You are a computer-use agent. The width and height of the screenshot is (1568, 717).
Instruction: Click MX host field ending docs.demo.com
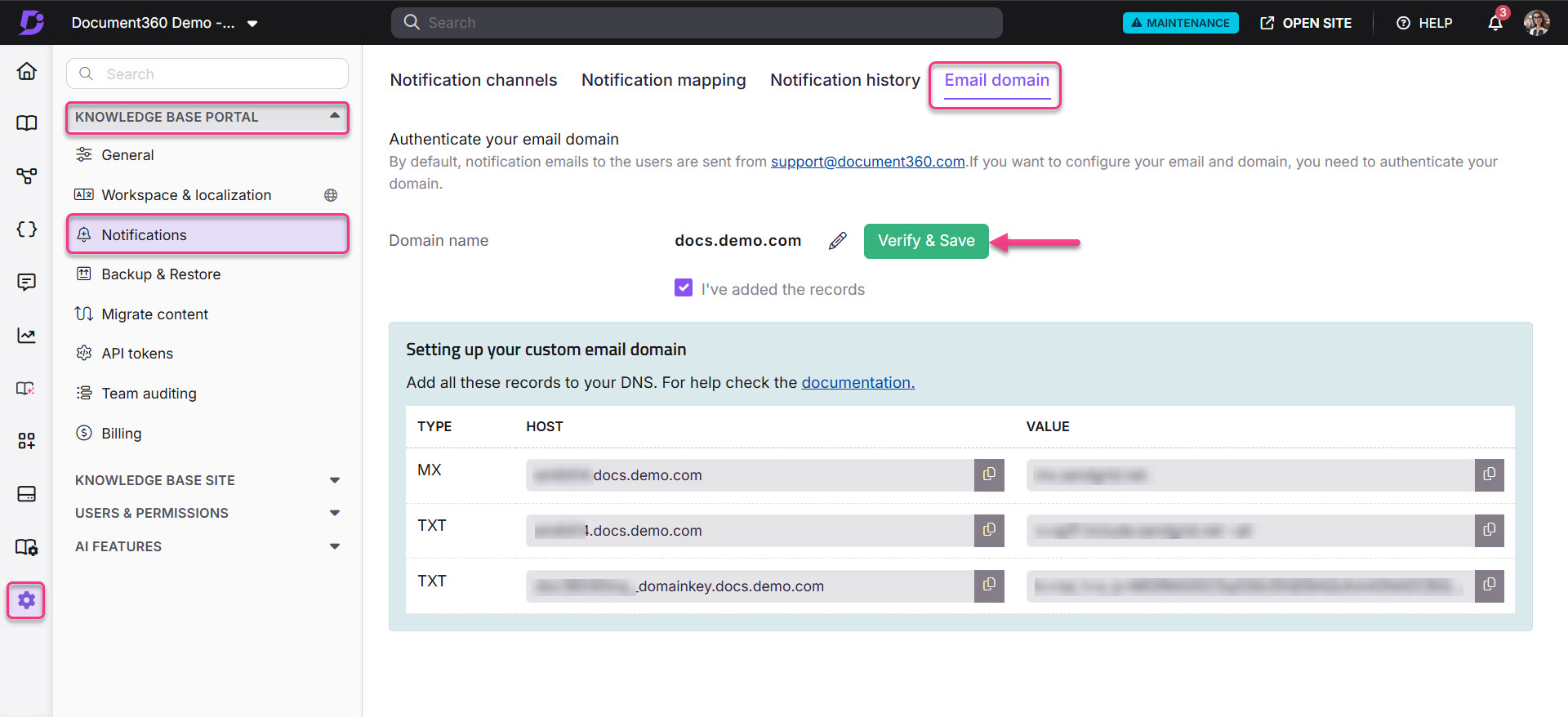(x=750, y=474)
